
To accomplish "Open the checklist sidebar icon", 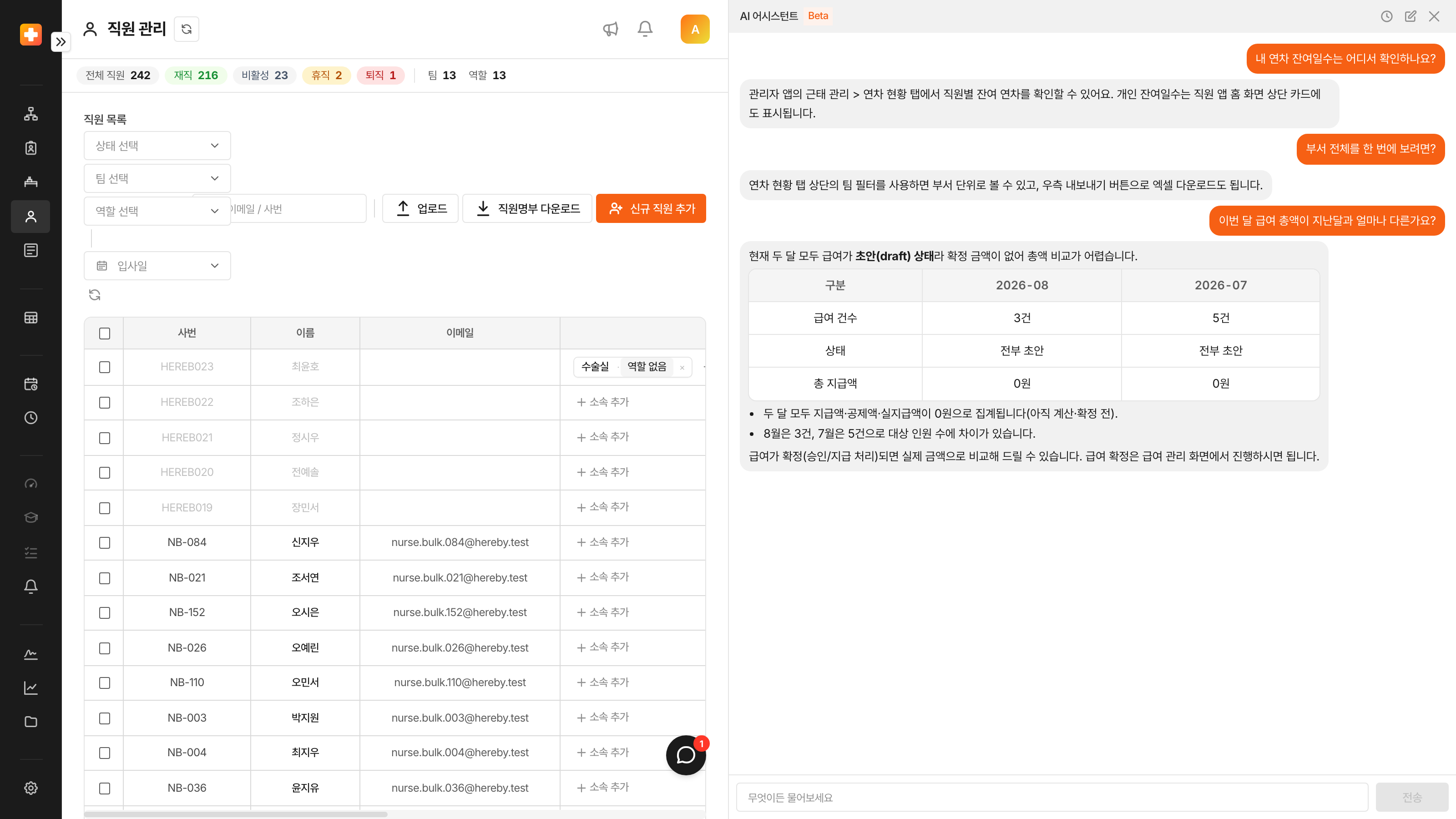I will point(30,552).
